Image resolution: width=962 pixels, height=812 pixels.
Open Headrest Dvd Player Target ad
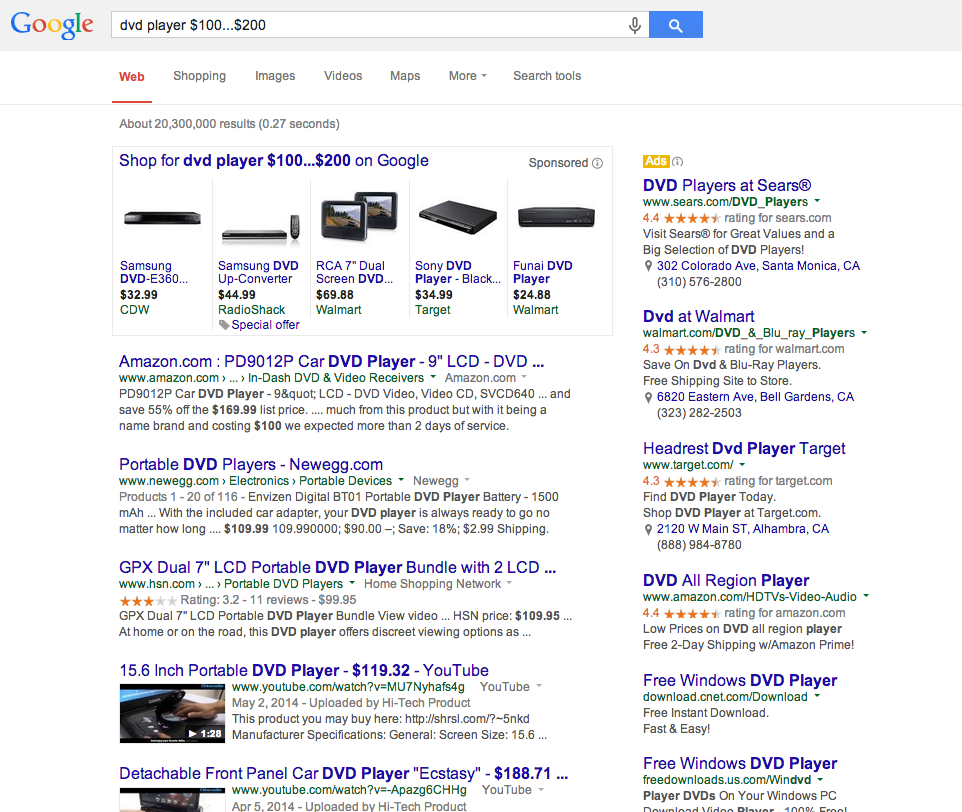pos(744,448)
